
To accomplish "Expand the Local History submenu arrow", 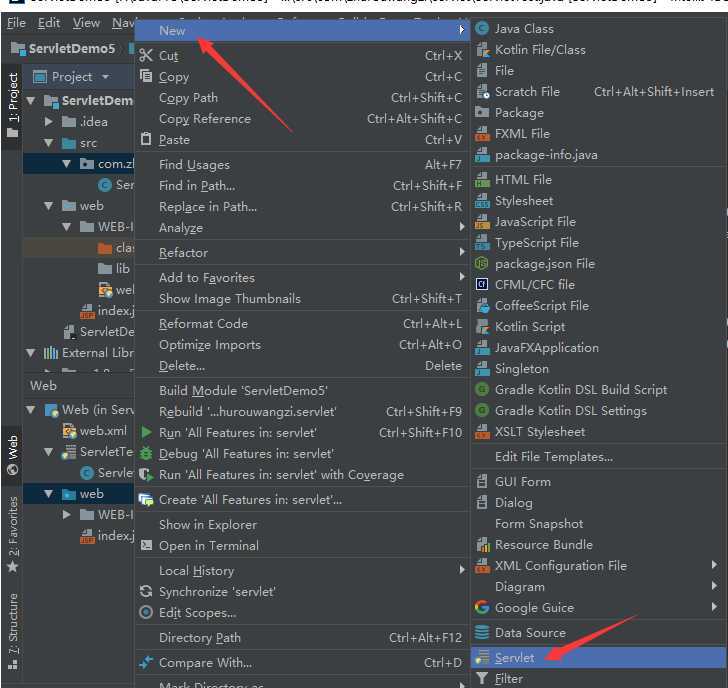I will pyautogui.click(x=462, y=570).
